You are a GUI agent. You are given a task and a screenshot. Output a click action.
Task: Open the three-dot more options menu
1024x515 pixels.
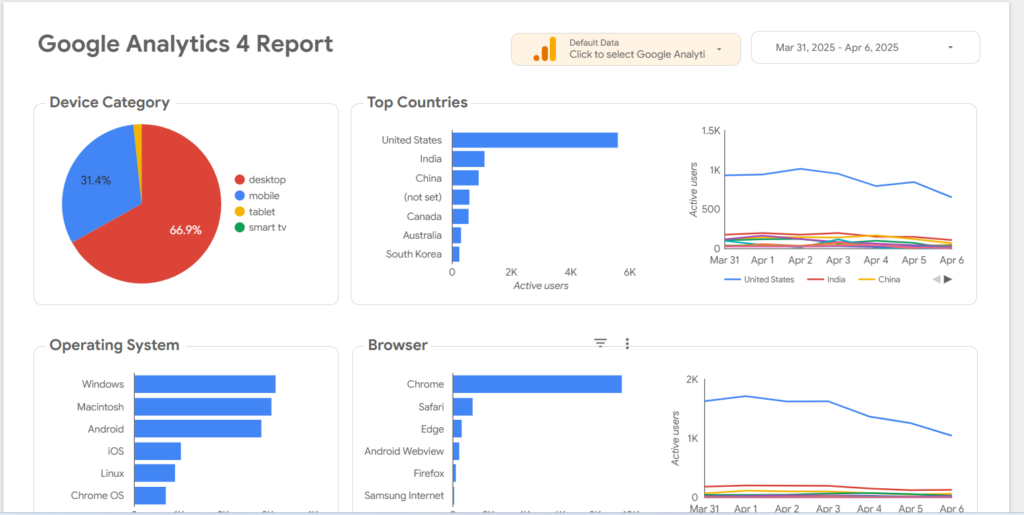pyautogui.click(x=627, y=343)
